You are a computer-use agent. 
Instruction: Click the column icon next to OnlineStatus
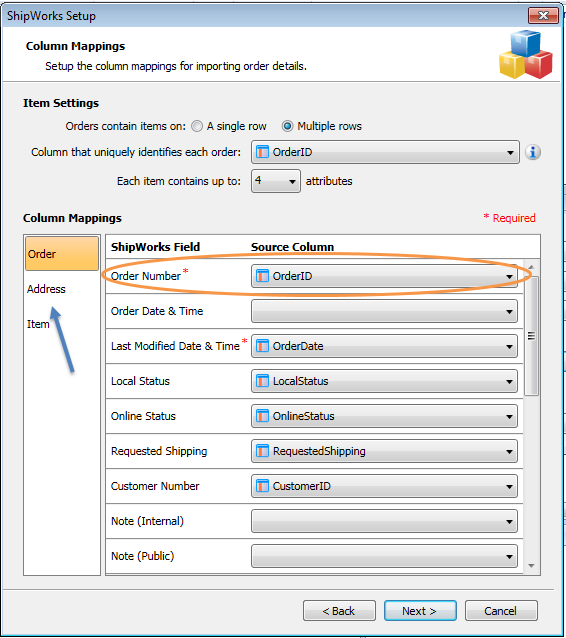click(x=262, y=416)
